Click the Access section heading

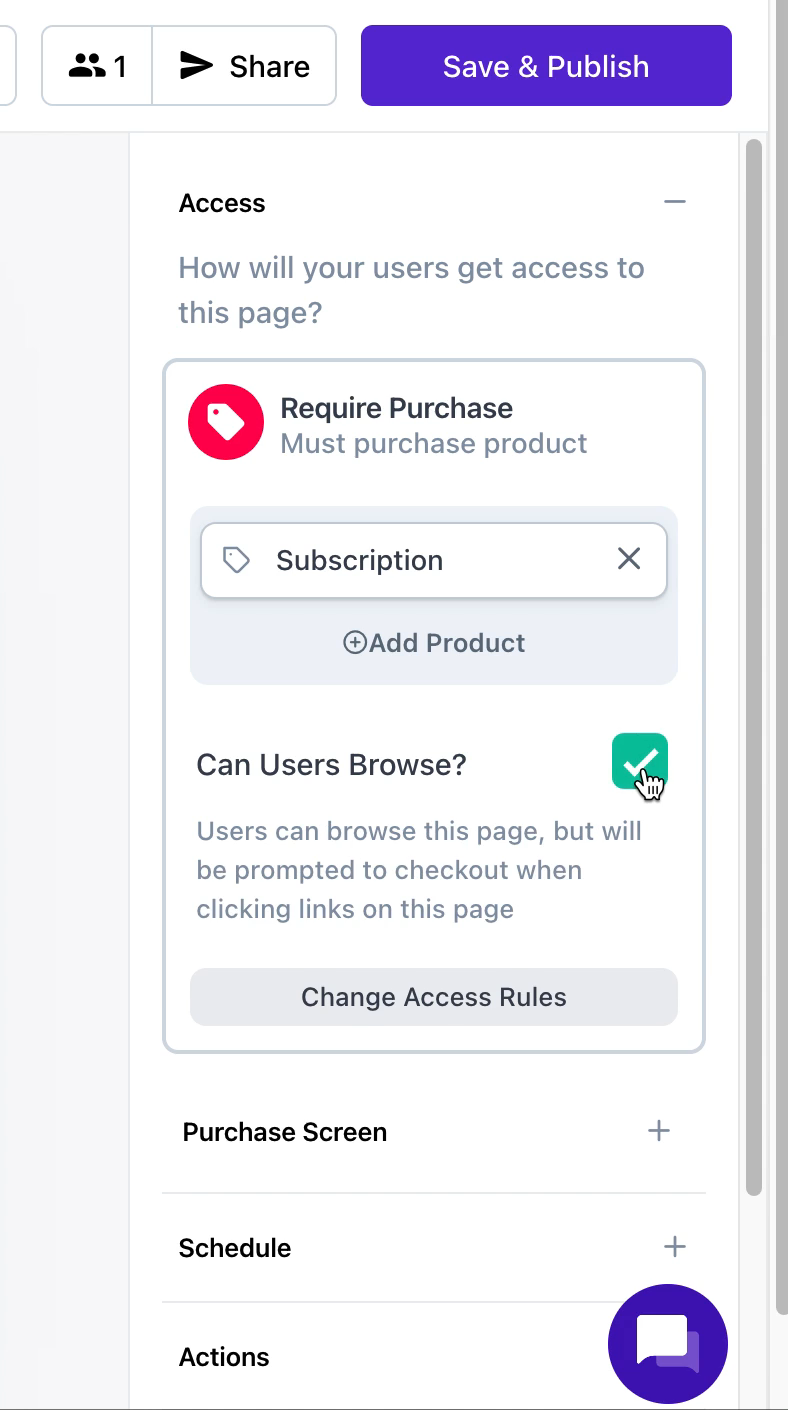point(222,203)
